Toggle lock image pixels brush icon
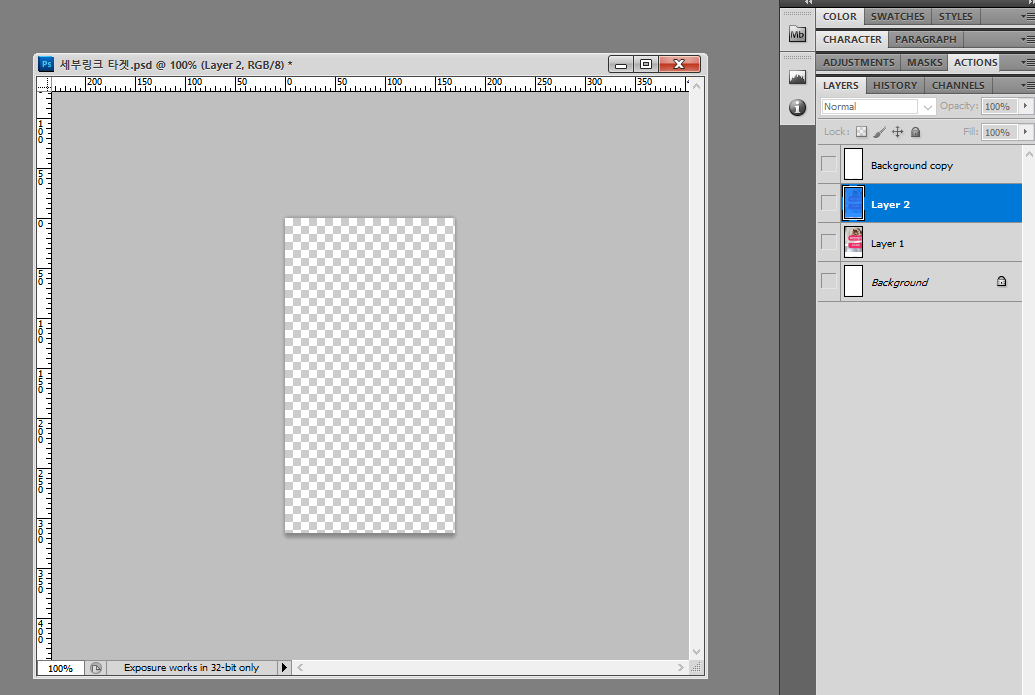Screen dimensions: 1035x695 point(879,132)
